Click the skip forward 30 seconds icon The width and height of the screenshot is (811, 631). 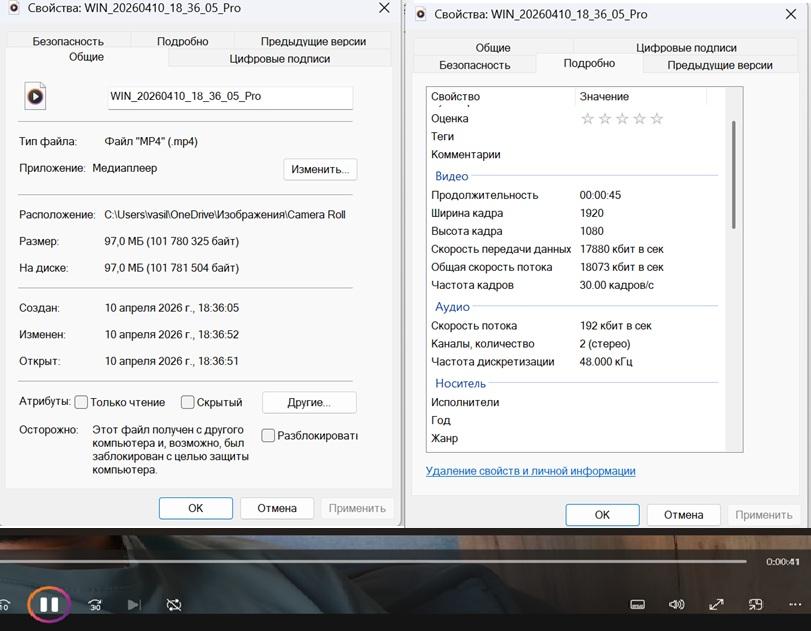[x=95, y=605]
